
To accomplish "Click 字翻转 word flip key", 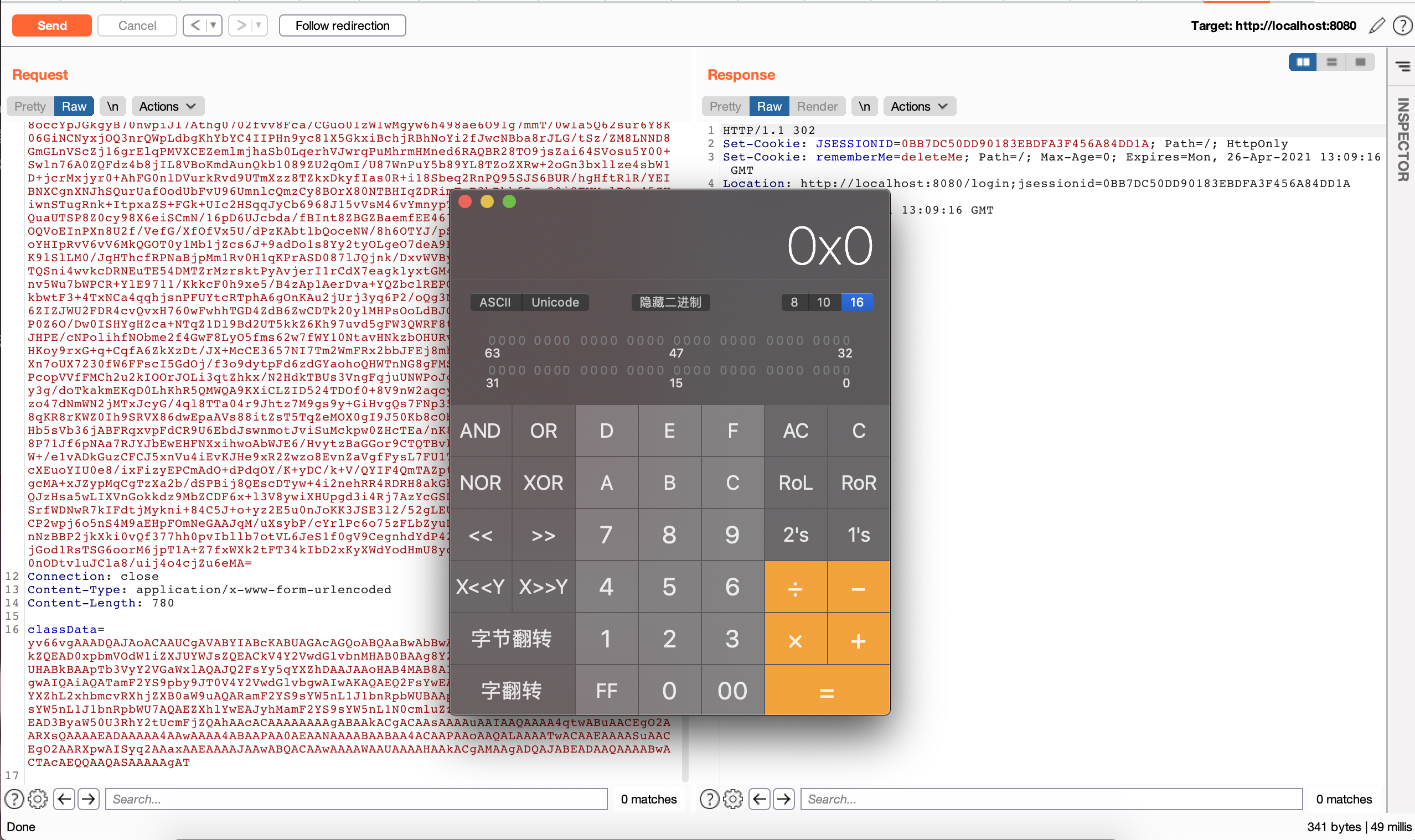I will [512, 691].
